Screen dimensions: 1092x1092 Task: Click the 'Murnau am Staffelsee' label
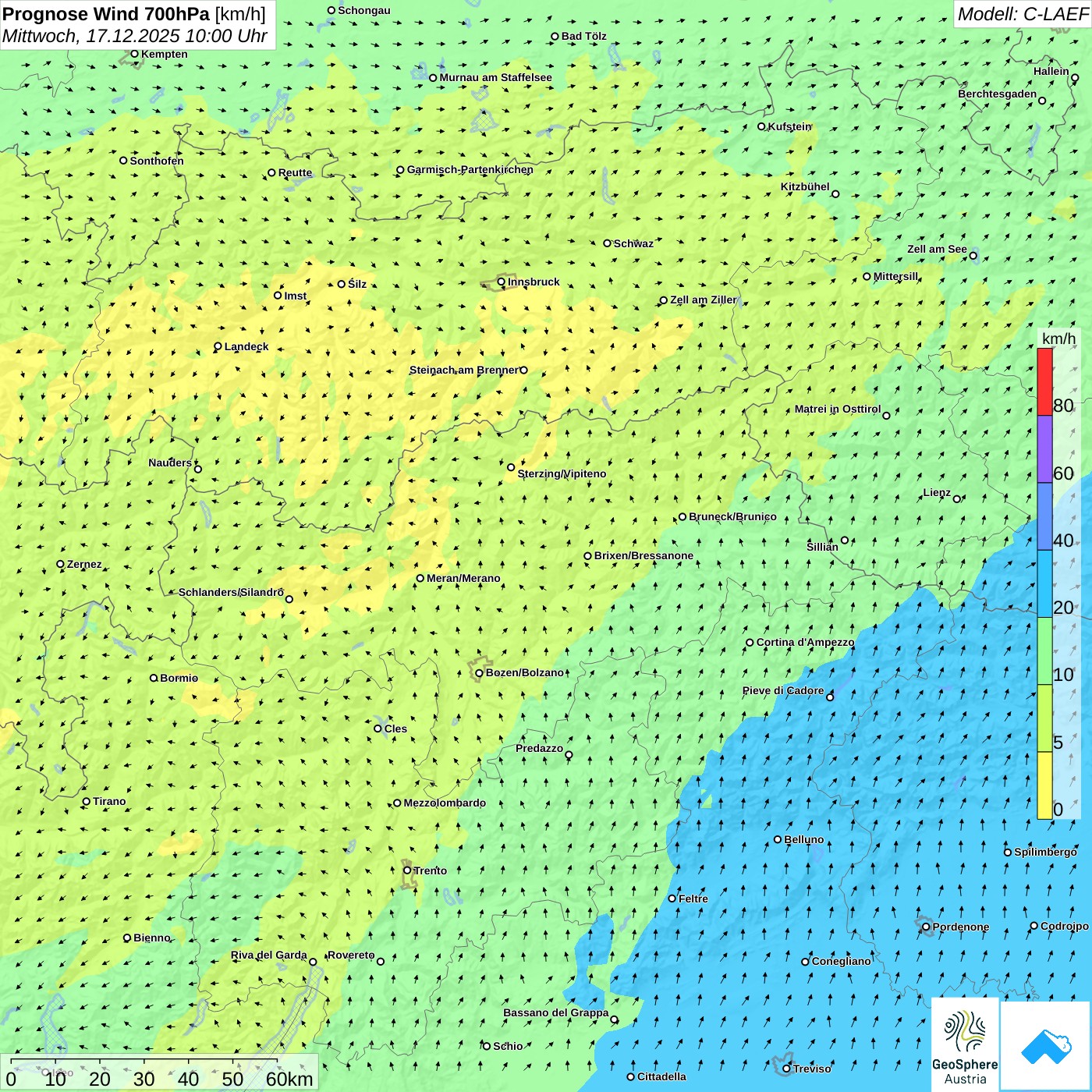[495, 77]
